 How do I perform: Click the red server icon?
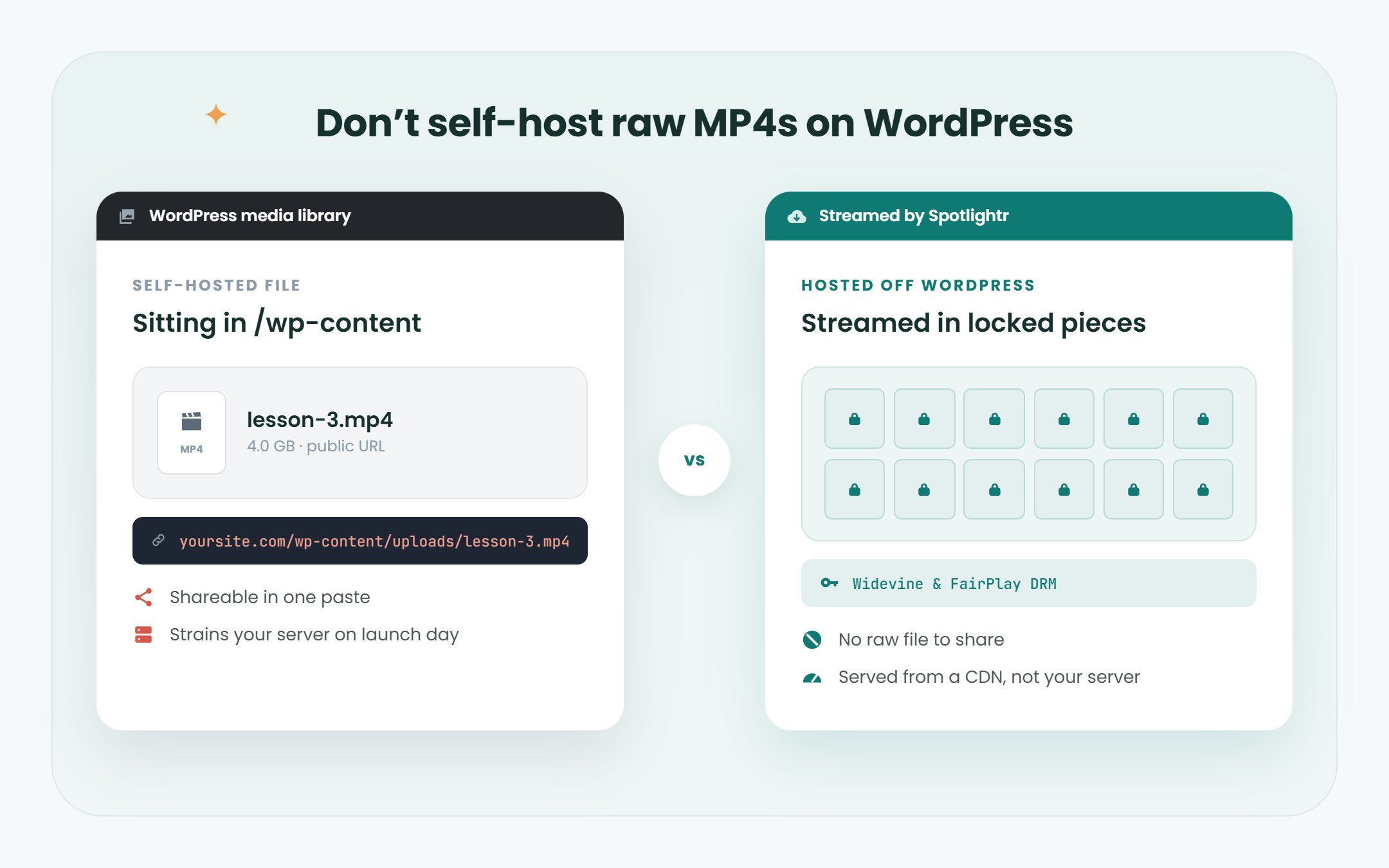point(143,635)
